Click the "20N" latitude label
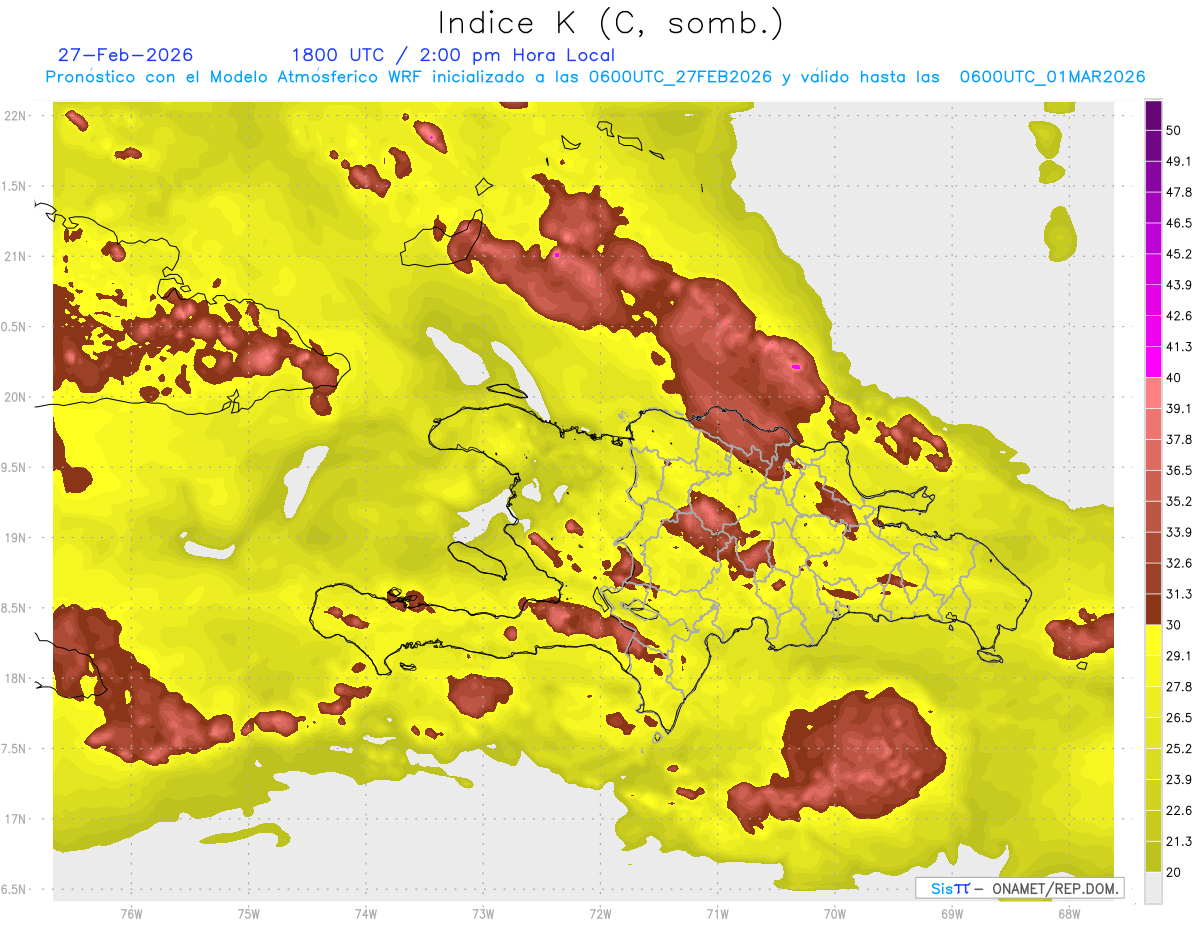The width and height of the screenshot is (1200, 927). click(15, 397)
